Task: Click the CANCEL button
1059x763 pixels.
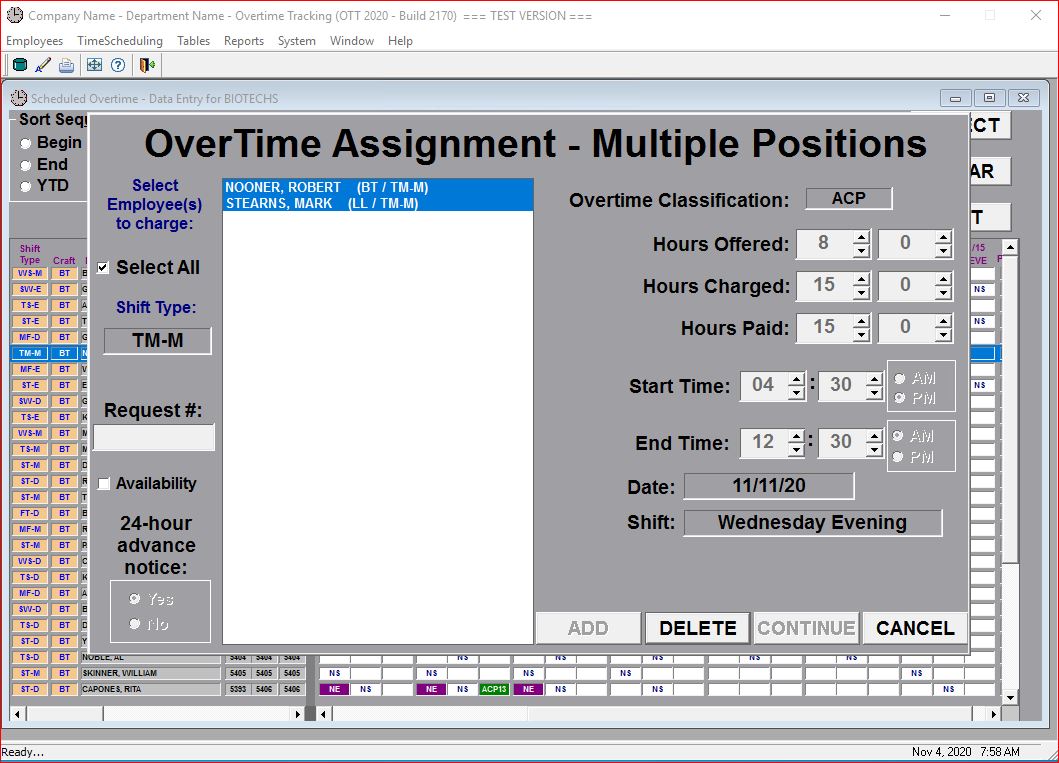Action: point(914,628)
